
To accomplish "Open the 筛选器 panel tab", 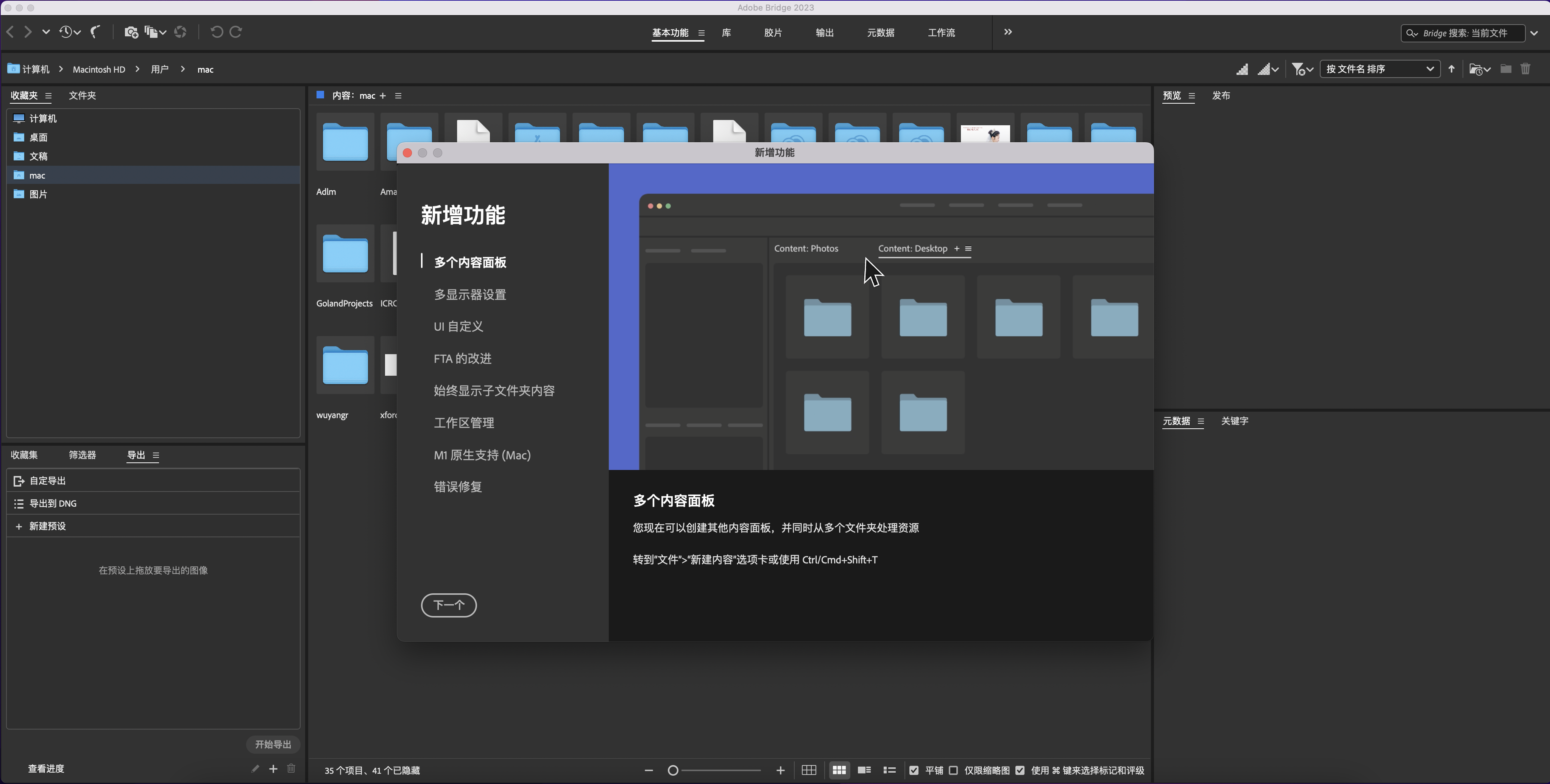I will (x=83, y=455).
